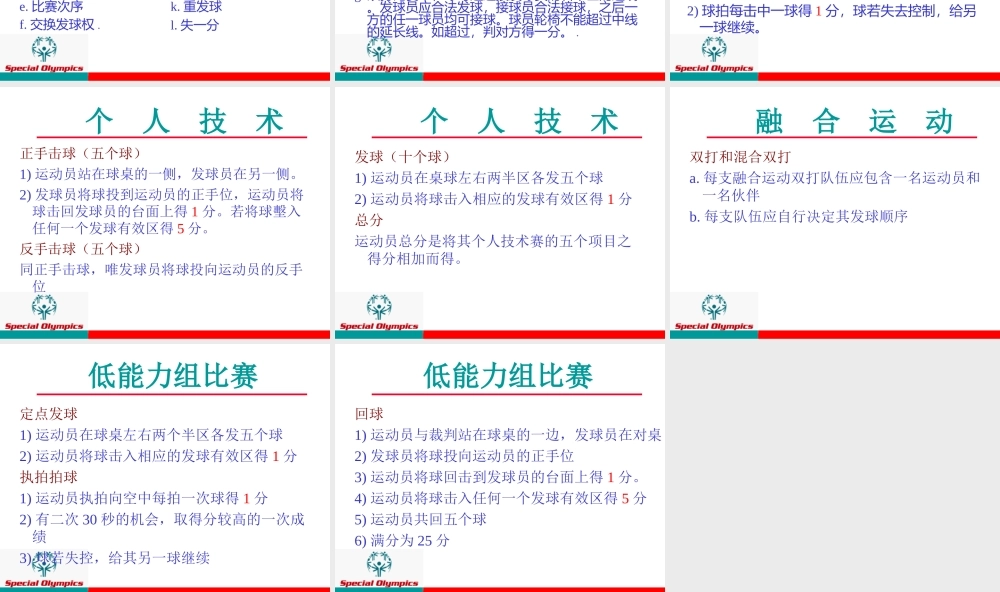
Task: Click '2) 运动员将球击入相应的发球有效区得 1 分' under 定点发球
Action: 158,455
